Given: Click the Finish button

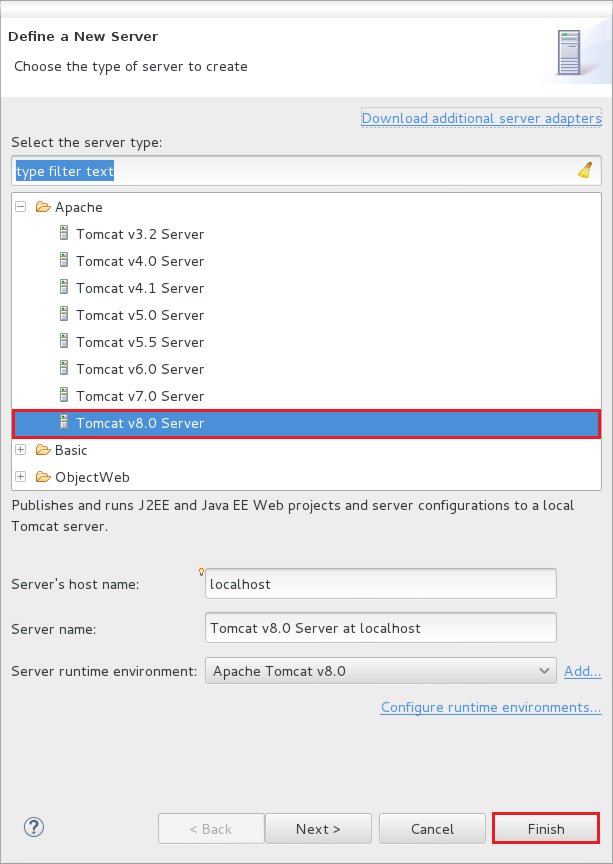Looking at the screenshot, I should tap(546, 829).
